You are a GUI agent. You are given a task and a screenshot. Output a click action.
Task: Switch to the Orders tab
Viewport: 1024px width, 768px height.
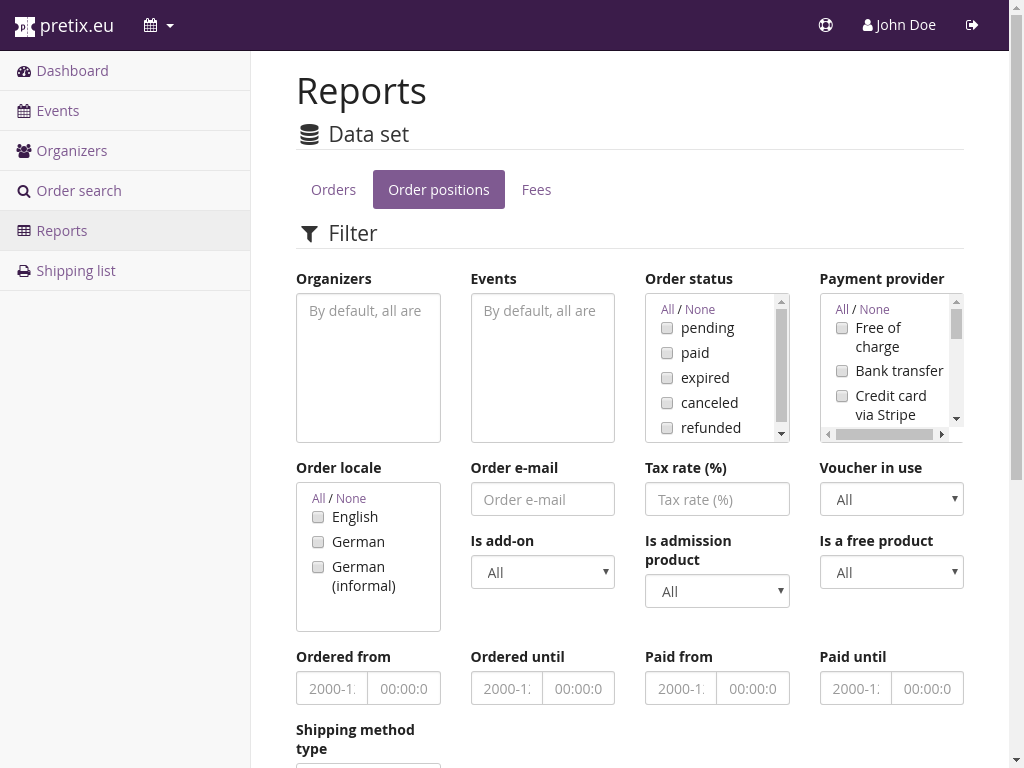coord(333,190)
